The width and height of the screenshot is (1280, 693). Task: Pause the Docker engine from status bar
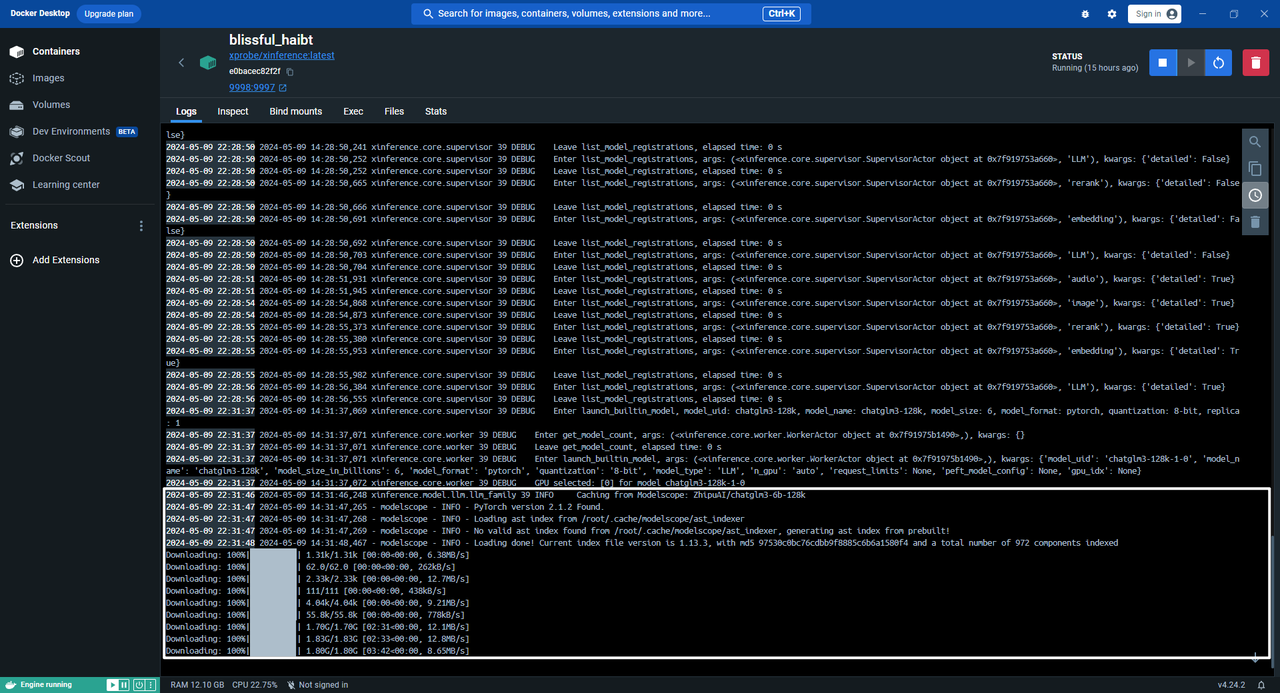pyautogui.click(x=124, y=685)
